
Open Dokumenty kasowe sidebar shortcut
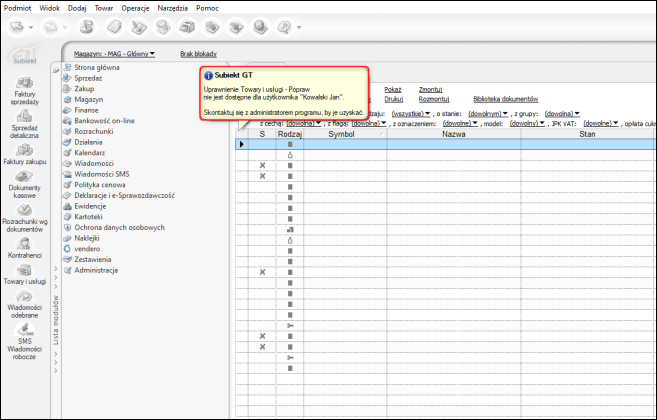[x=24, y=184]
